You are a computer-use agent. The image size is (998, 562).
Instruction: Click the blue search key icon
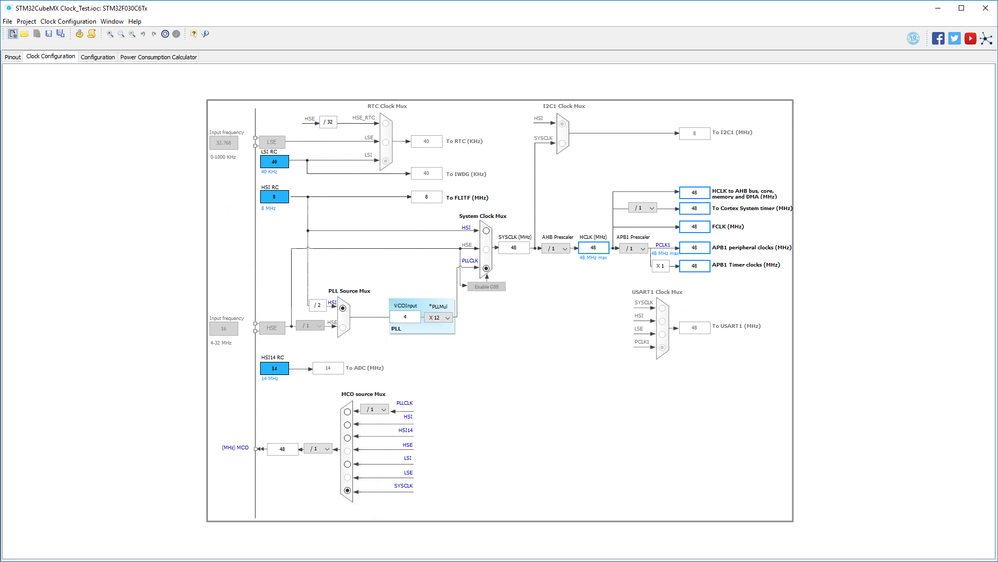205,34
